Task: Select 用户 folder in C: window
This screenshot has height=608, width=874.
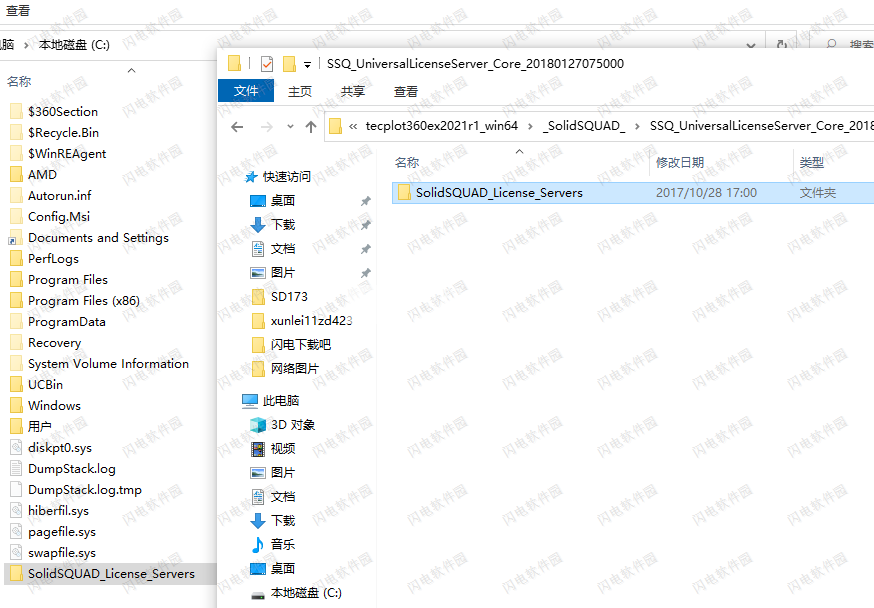Action: [x=31, y=427]
